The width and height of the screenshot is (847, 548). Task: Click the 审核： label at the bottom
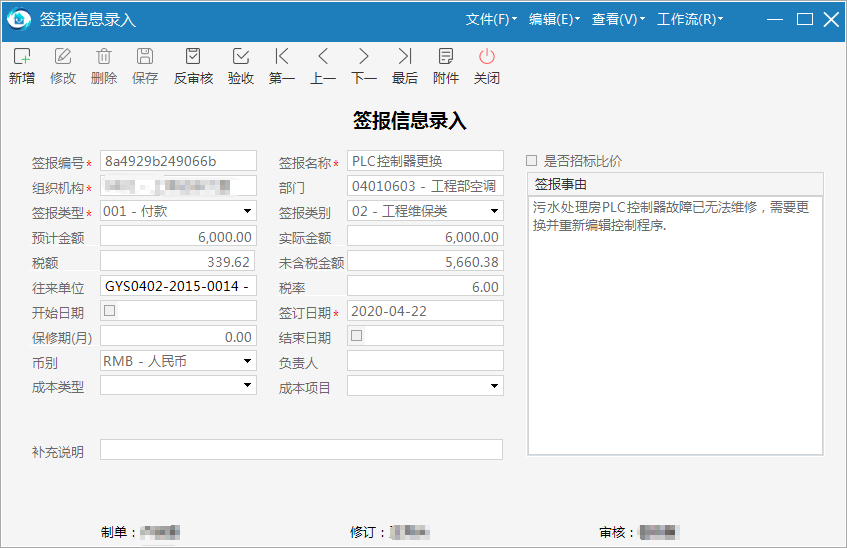coord(617,532)
